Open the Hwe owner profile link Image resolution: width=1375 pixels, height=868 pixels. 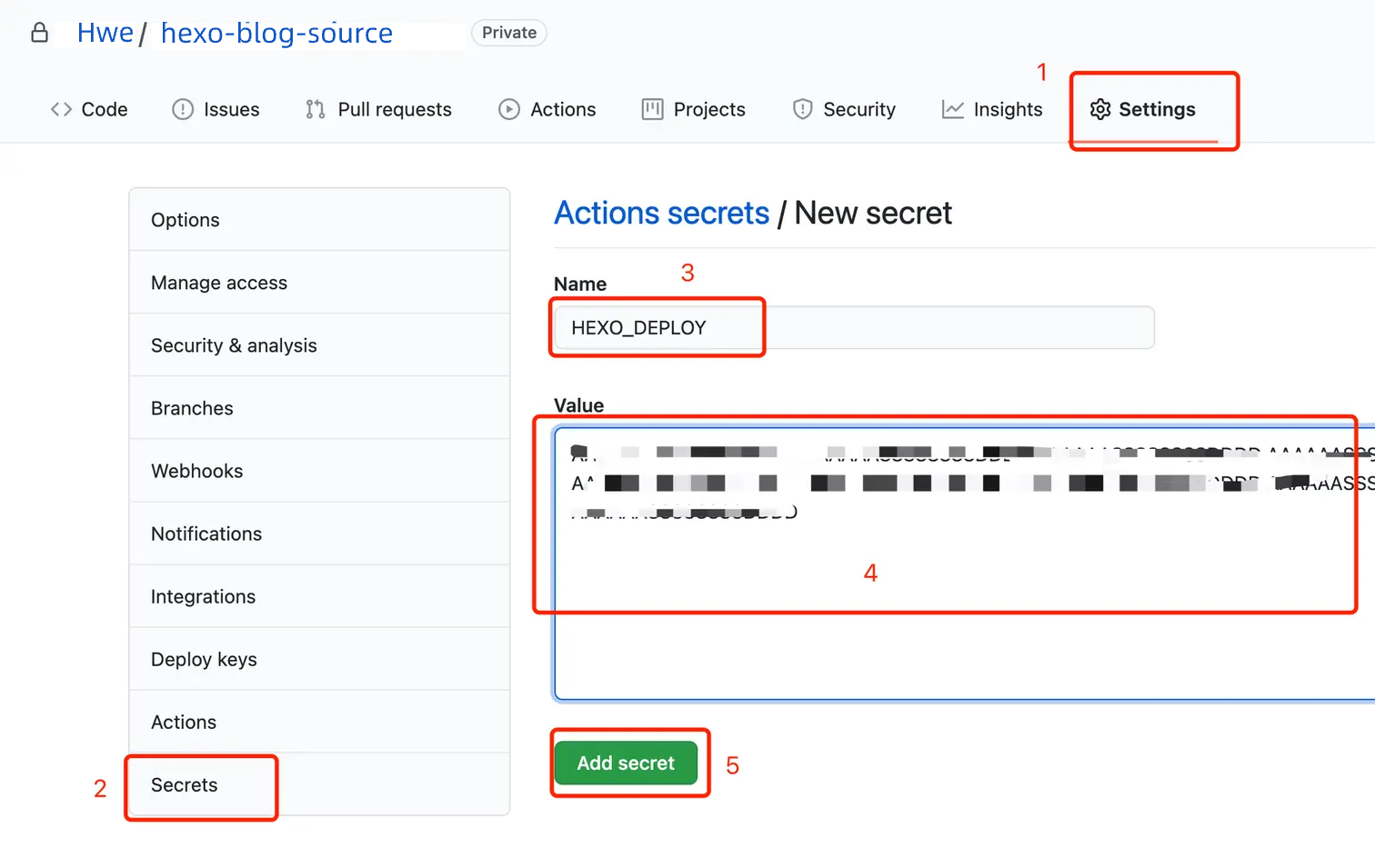105,34
